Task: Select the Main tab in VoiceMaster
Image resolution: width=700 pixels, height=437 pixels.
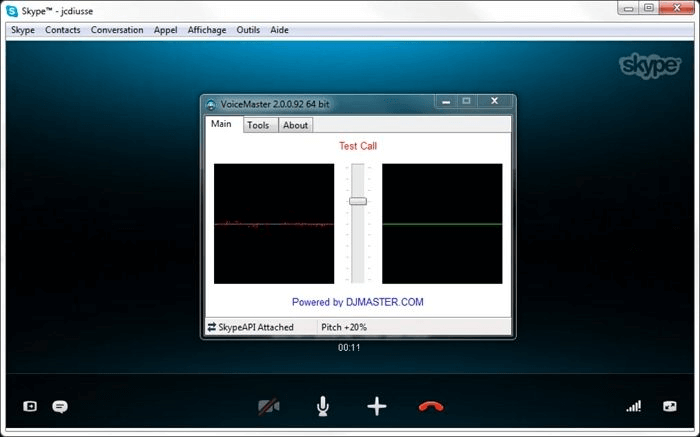Action: 221,124
